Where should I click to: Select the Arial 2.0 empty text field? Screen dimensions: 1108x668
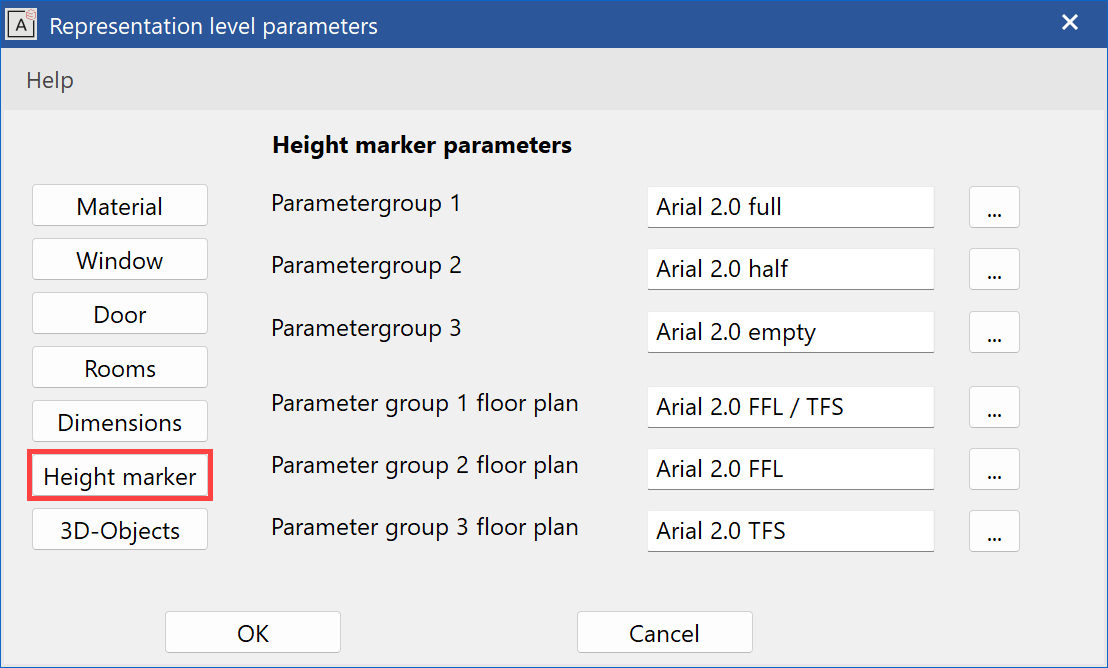click(790, 331)
